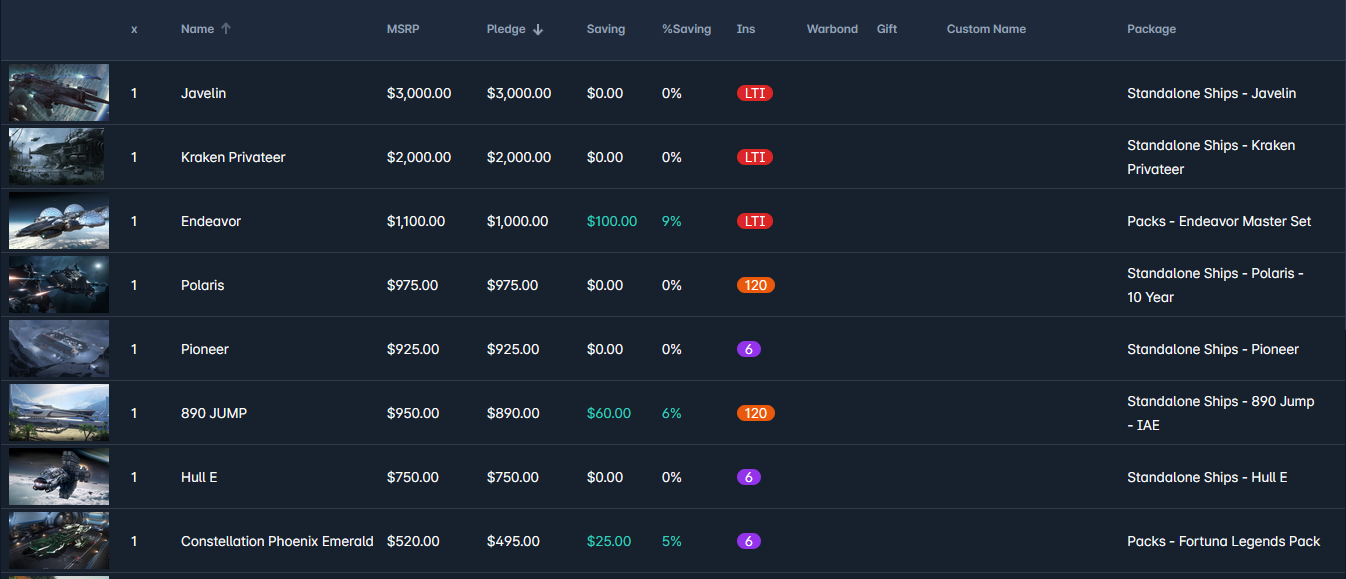Click the $60.00 saving for 890 JUMP
This screenshot has height=579, width=1346.
click(x=609, y=413)
